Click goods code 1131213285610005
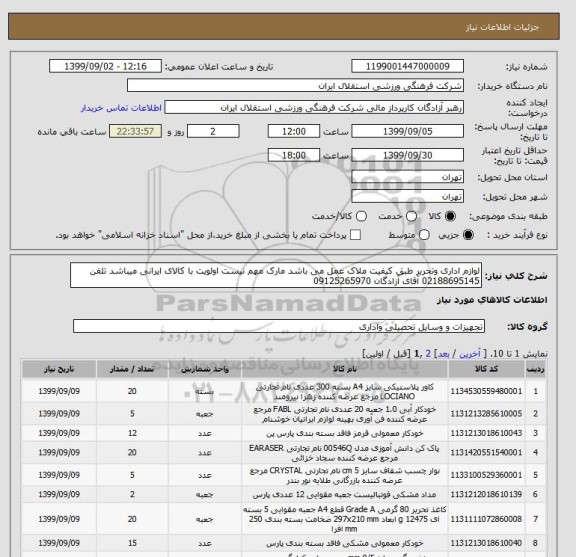The image size is (576, 557). coord(486,414)
